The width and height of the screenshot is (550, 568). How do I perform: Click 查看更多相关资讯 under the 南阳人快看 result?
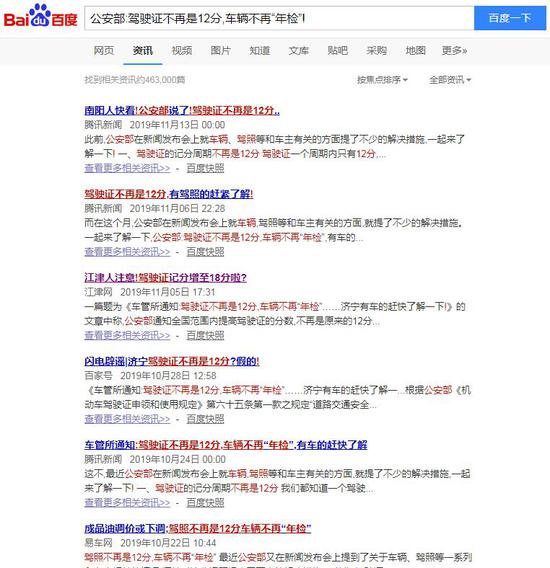(127, 168)
